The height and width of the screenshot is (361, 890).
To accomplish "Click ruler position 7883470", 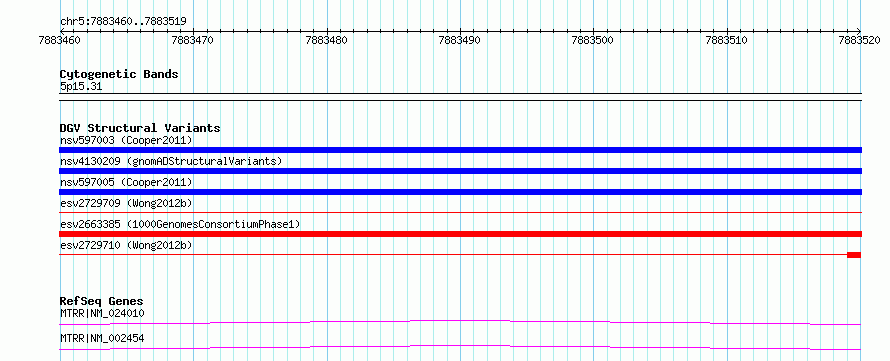I will click(193, 40).
